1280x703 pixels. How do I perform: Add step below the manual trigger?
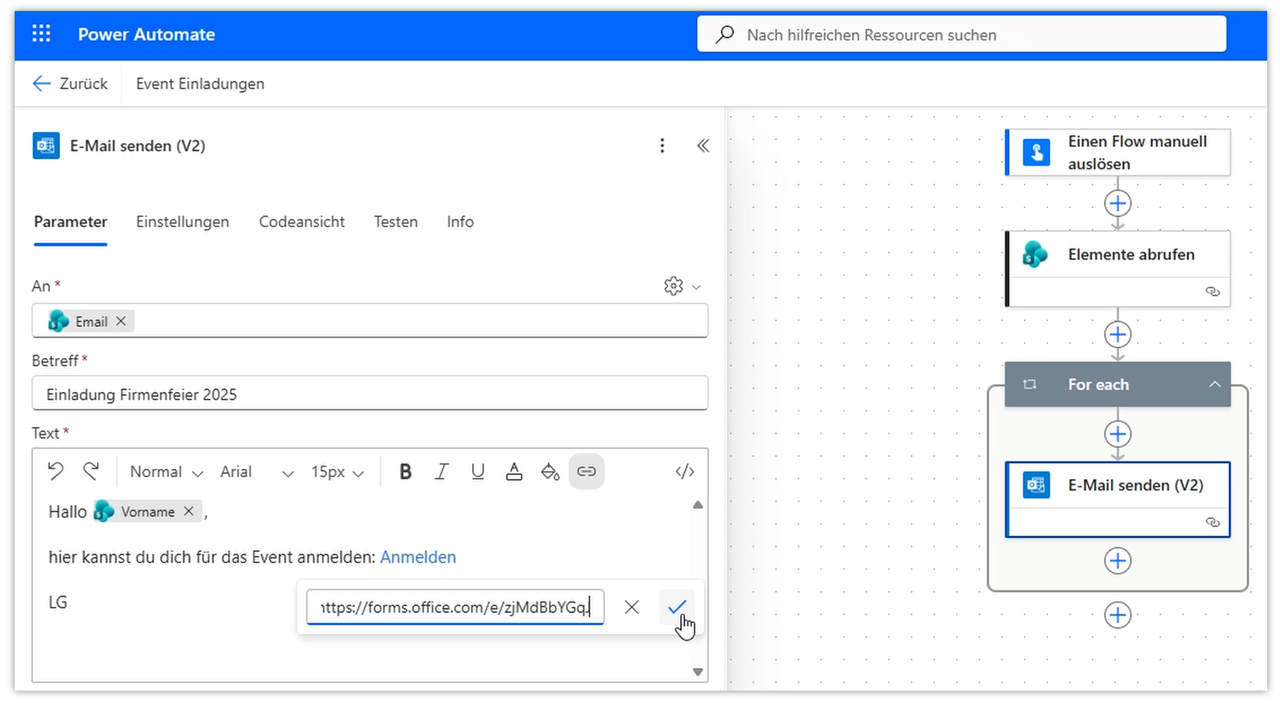click(1117, 203)
